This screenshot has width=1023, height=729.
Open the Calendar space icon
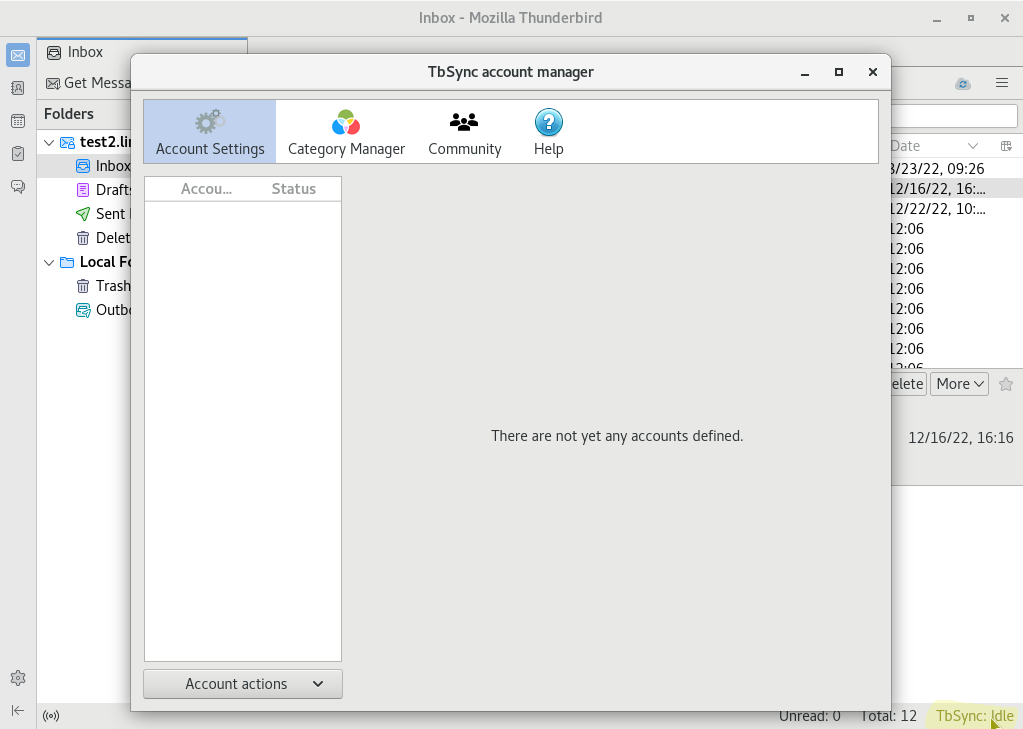(x=18, y=121)
